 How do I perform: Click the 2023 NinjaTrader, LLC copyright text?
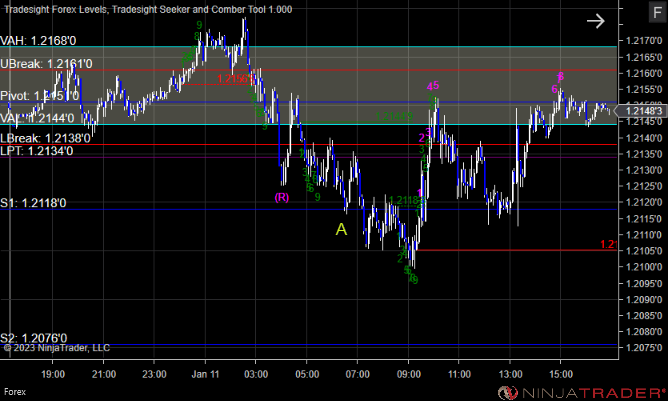(x=57, y=348)
